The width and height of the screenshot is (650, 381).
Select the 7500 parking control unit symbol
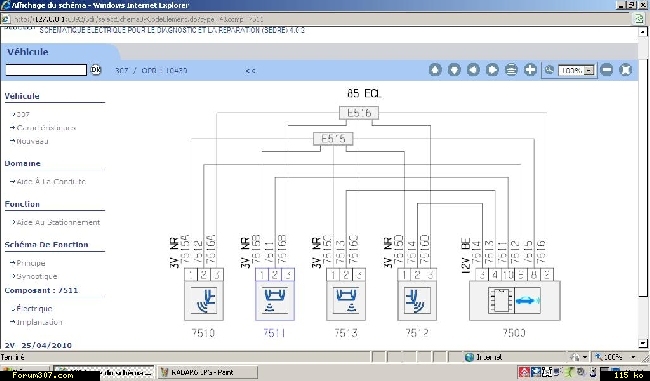(514, 301)
